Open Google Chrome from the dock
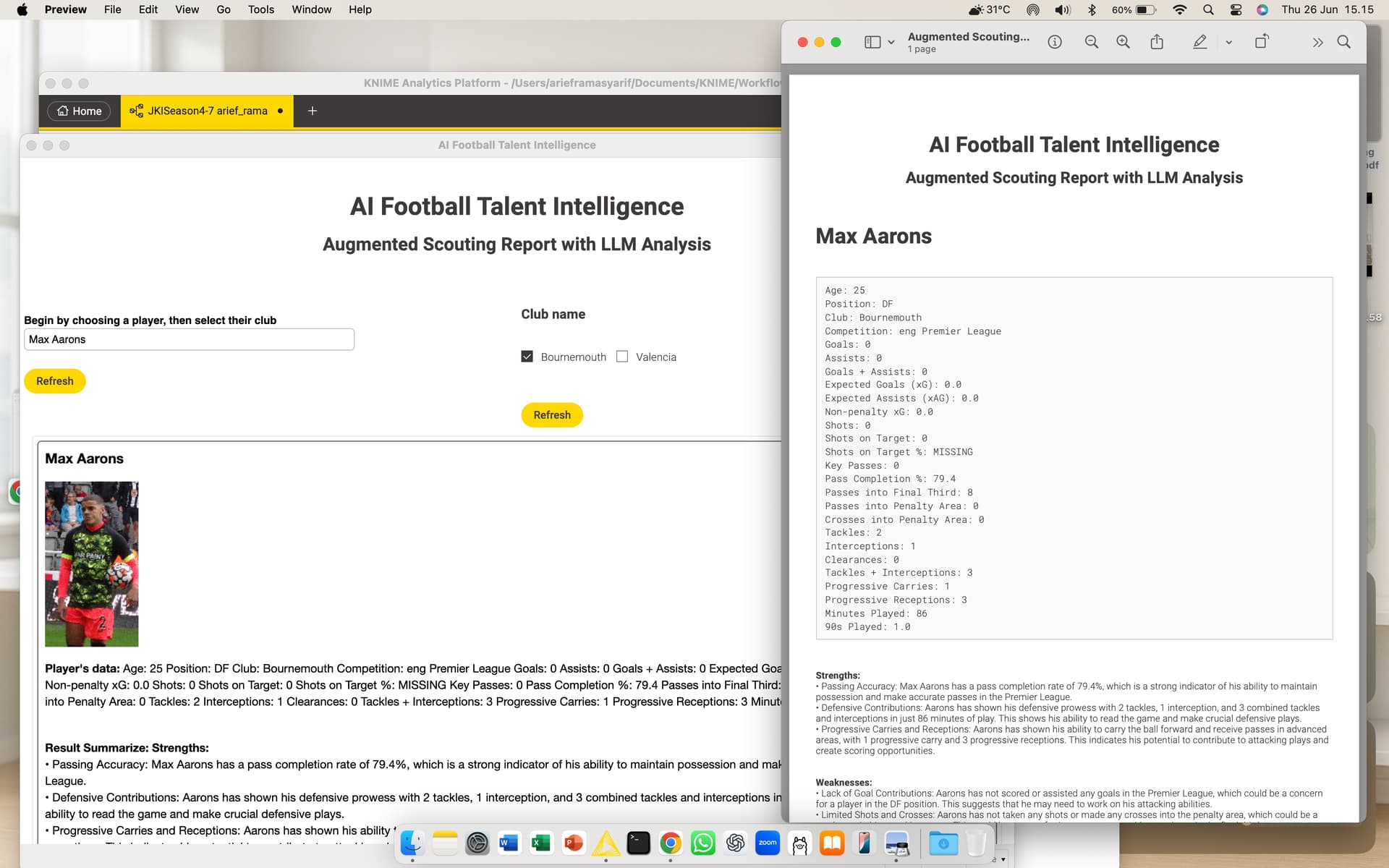 pos(671,843)
